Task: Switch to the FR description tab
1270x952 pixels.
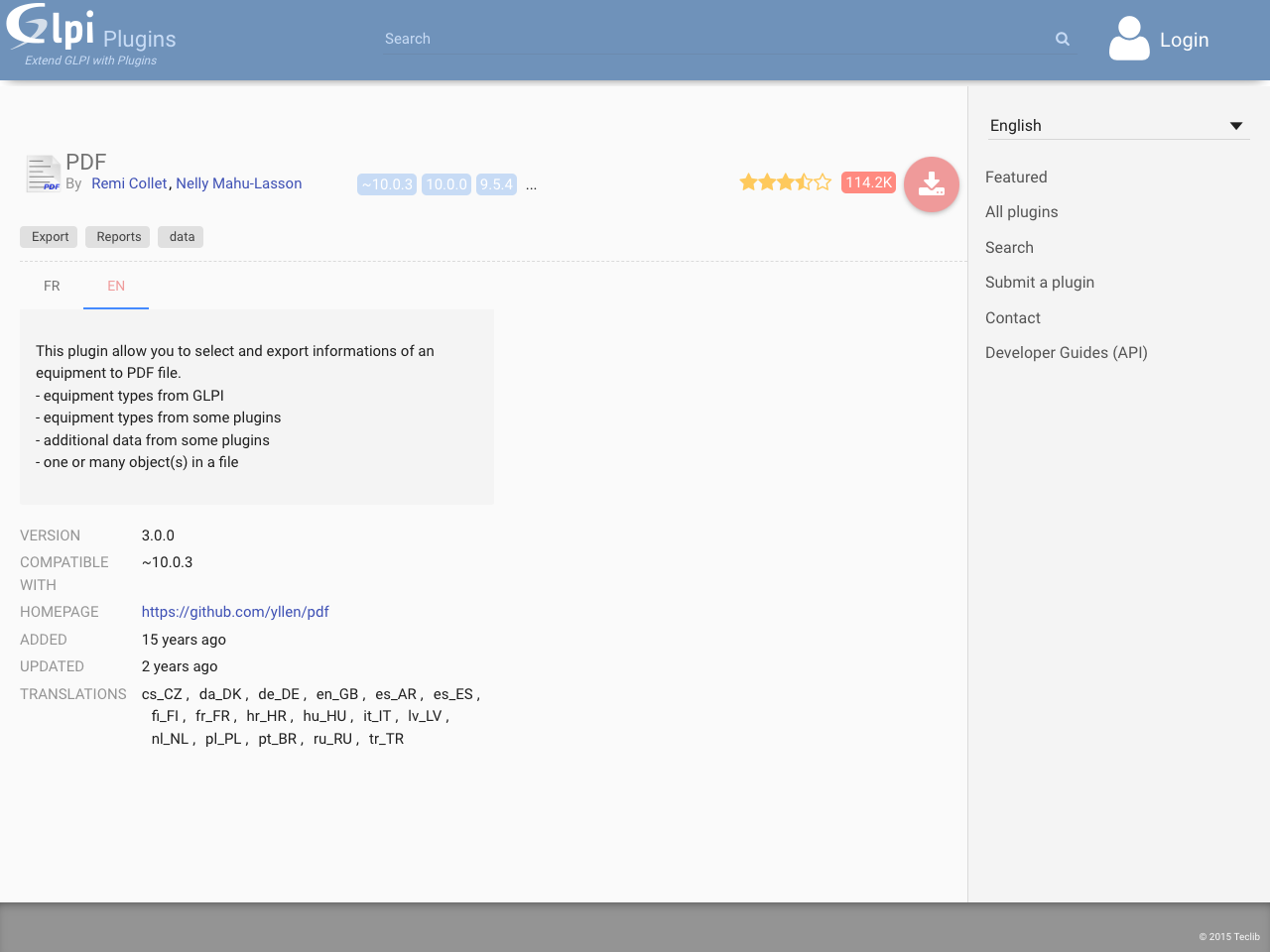Action: click(52, 286)
